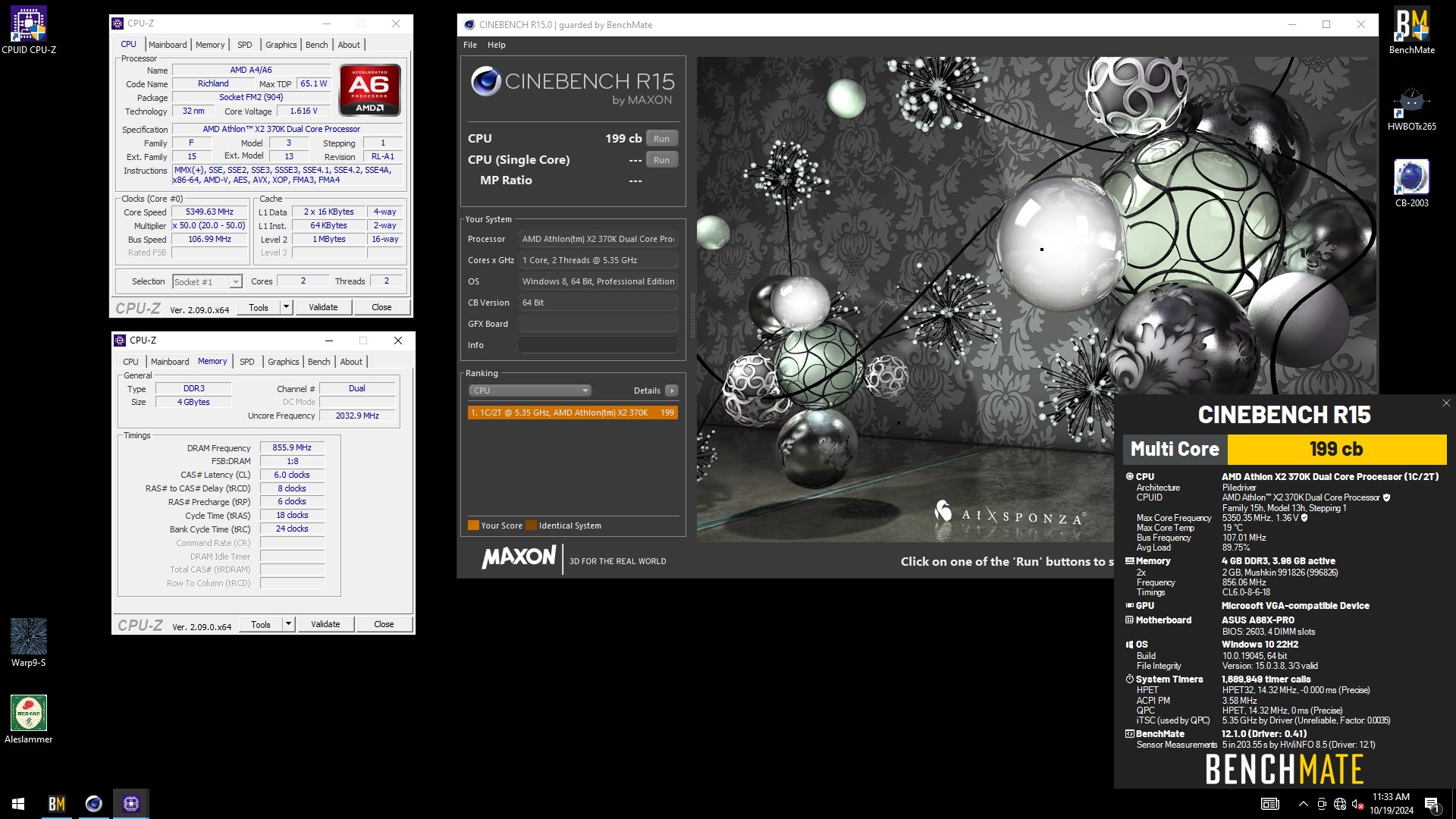The image size is (1456, 819).
Task: Open the notification center icon
Action: point(1432,804)
